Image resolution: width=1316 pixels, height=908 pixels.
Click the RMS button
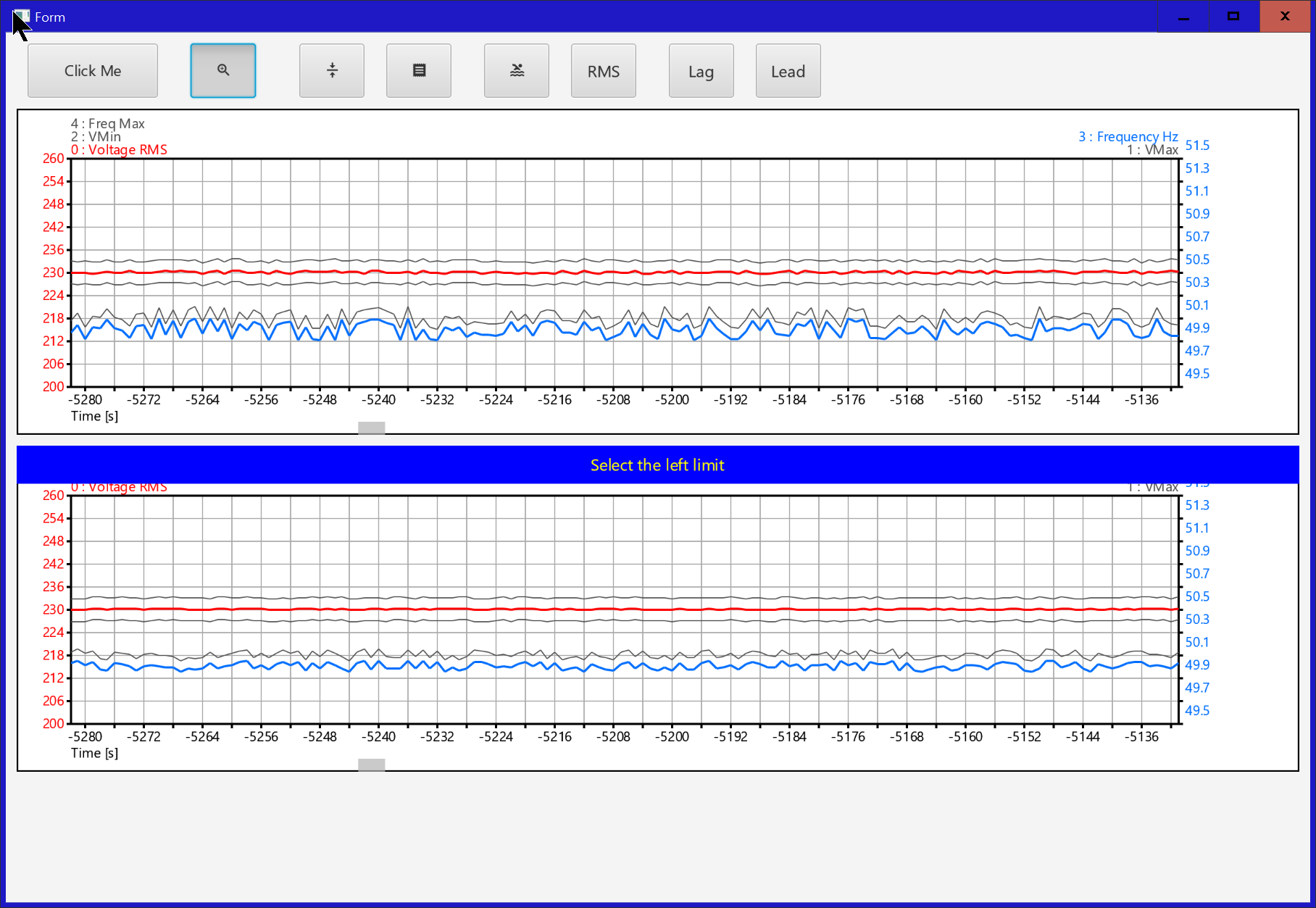(603, 70)
